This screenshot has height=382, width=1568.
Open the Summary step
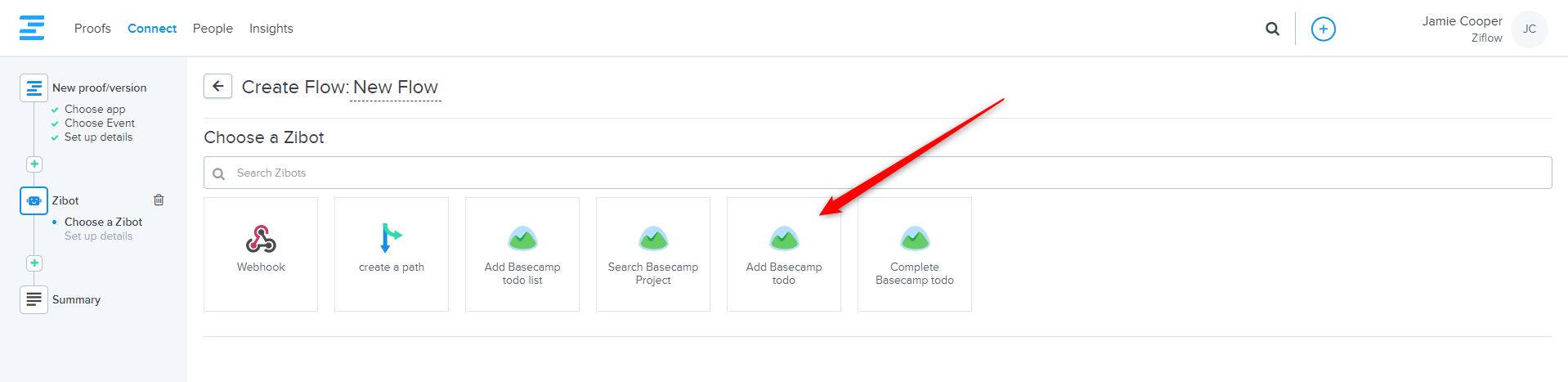76,299
